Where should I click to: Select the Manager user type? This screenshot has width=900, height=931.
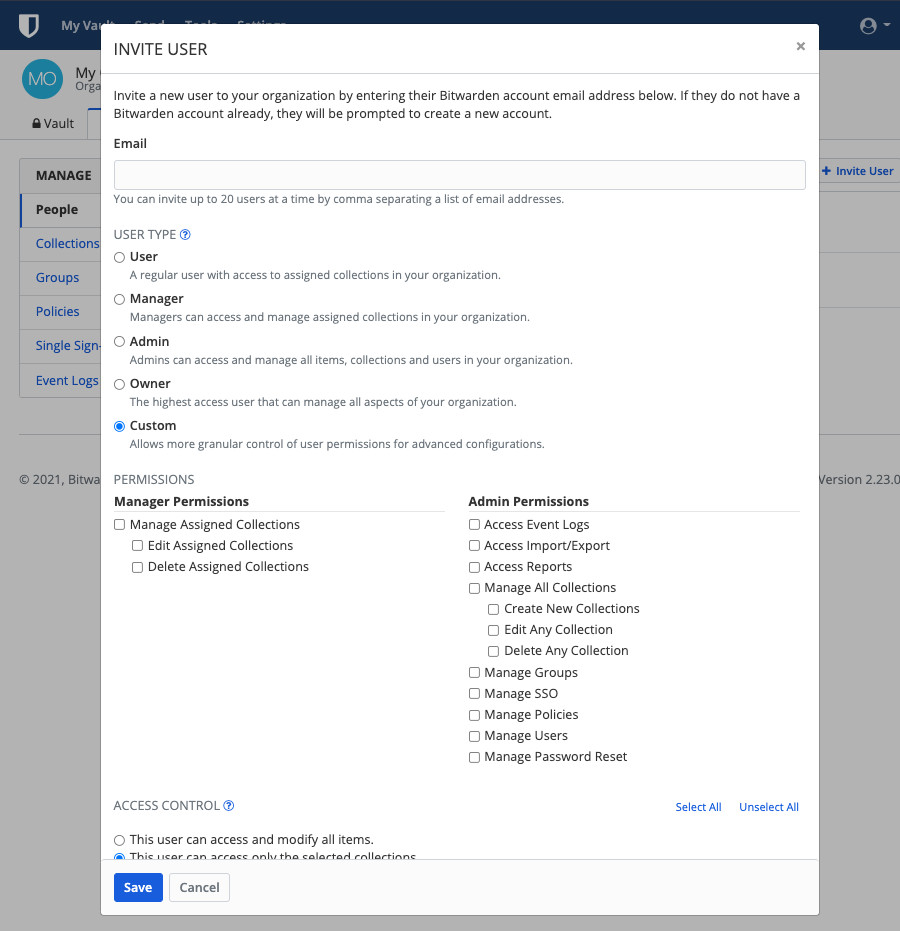(x=120, y=299)
